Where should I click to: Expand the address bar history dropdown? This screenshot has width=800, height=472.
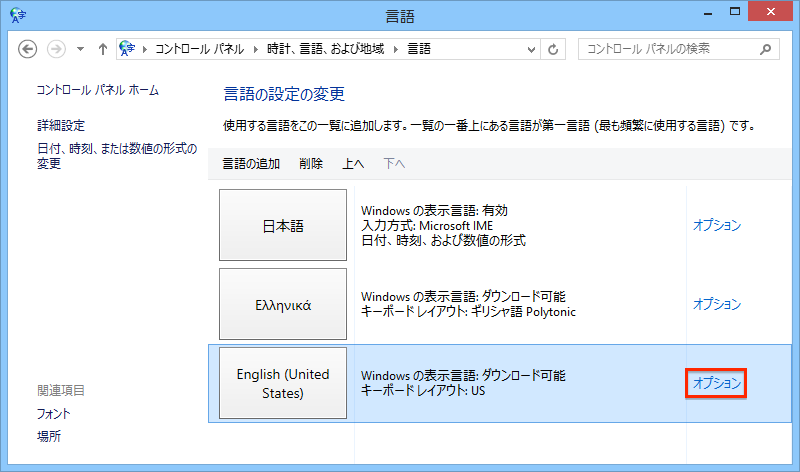530,49
